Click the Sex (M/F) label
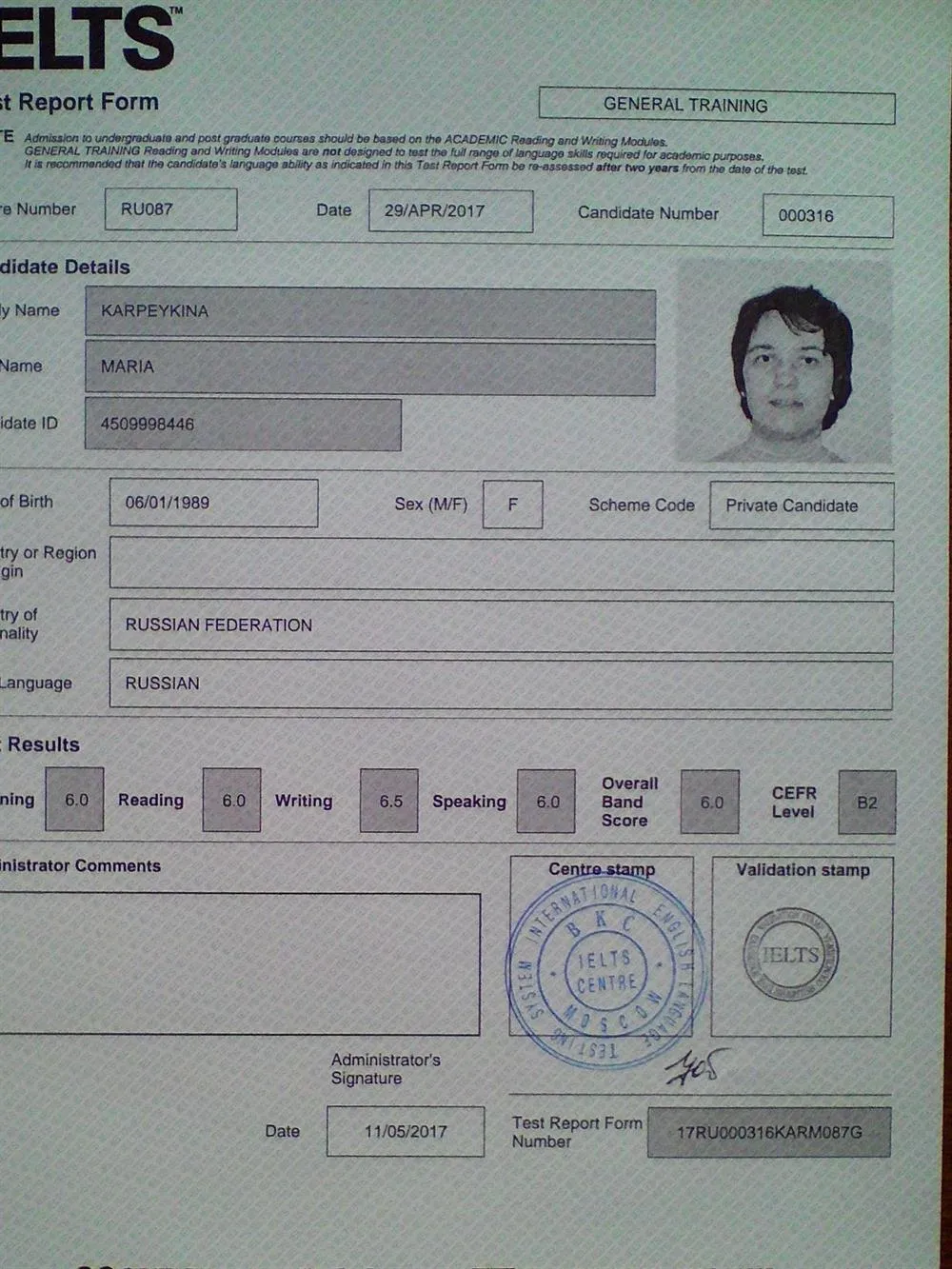The image size is (952, 1269). click(431, 505)
